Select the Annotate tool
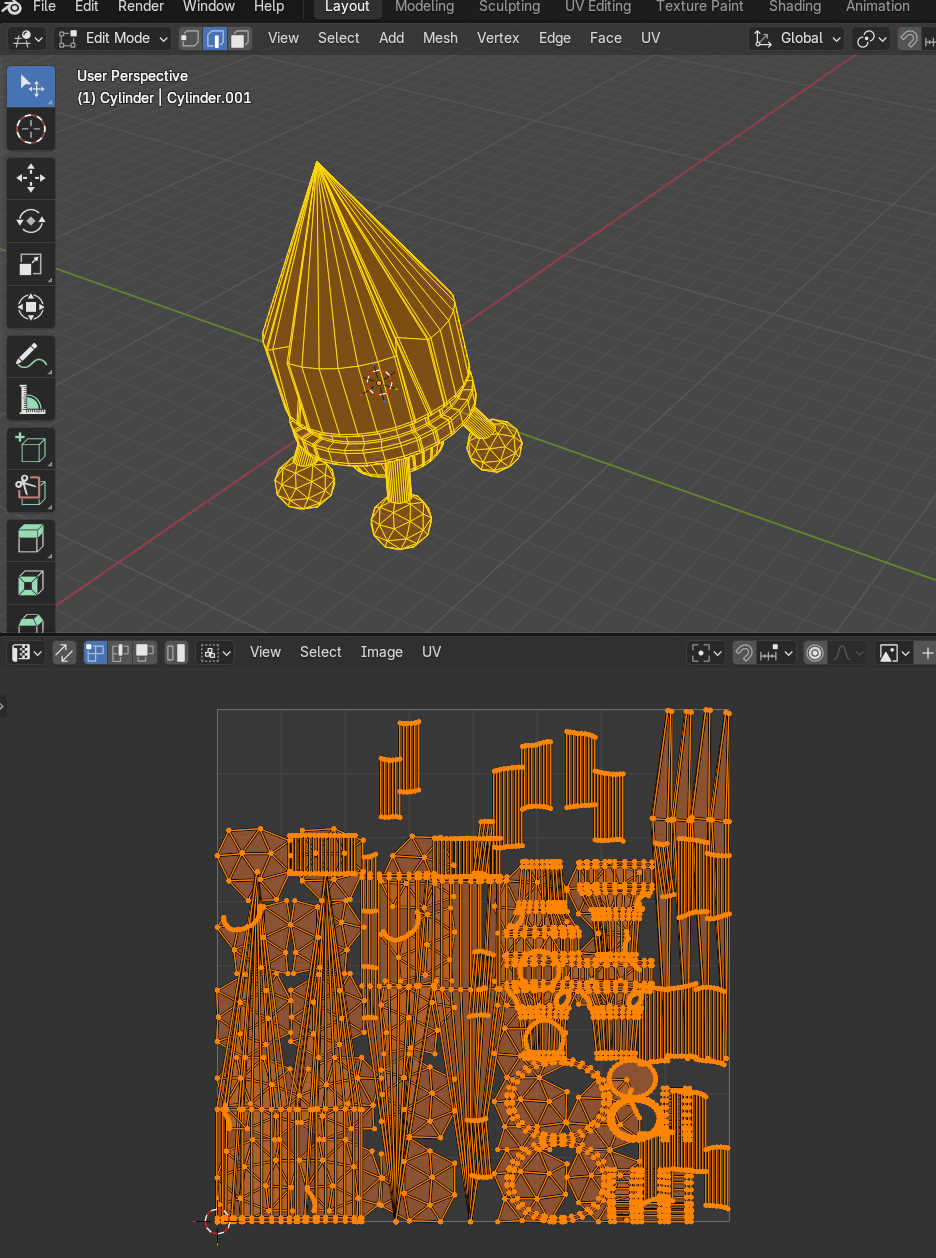936x1258 pixels. (31, 355)
